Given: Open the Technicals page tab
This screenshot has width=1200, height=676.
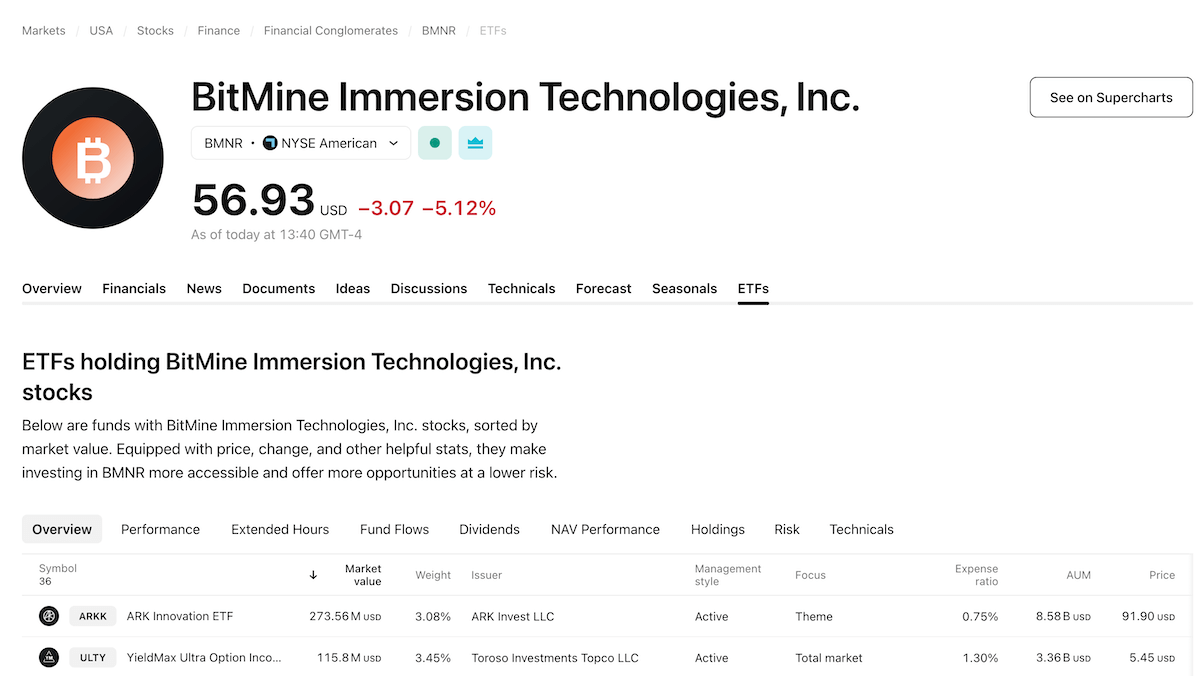Looking at the screenshot, I should 521,288.
